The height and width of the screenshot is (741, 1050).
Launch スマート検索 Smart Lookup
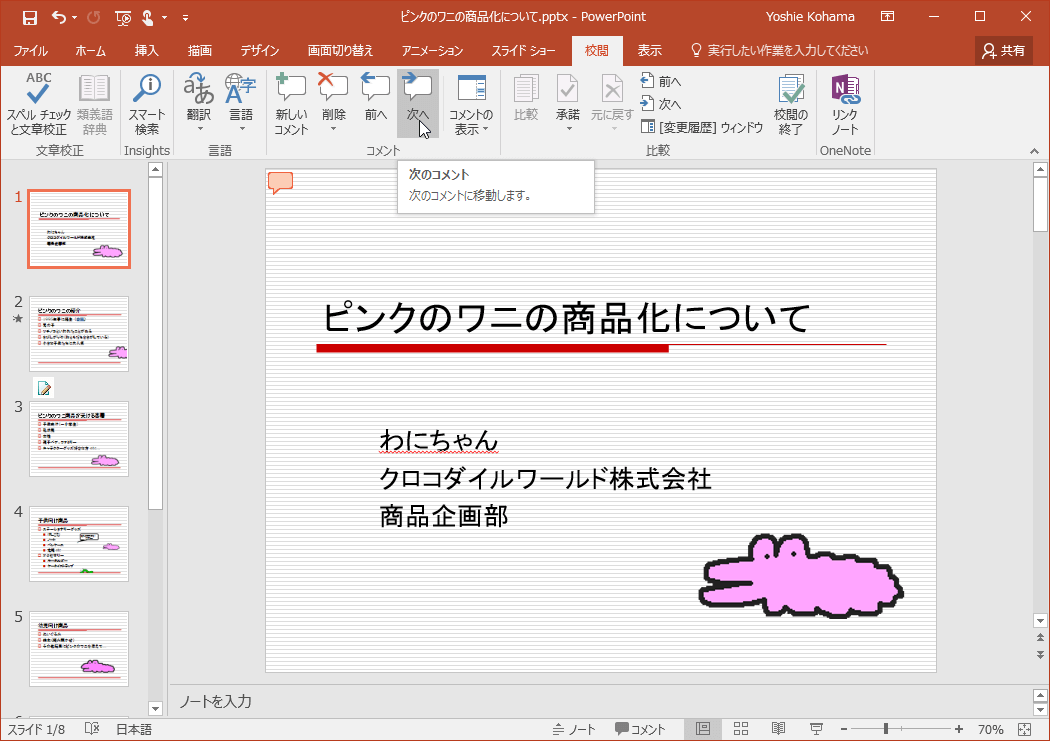click(x=146, y=106)
